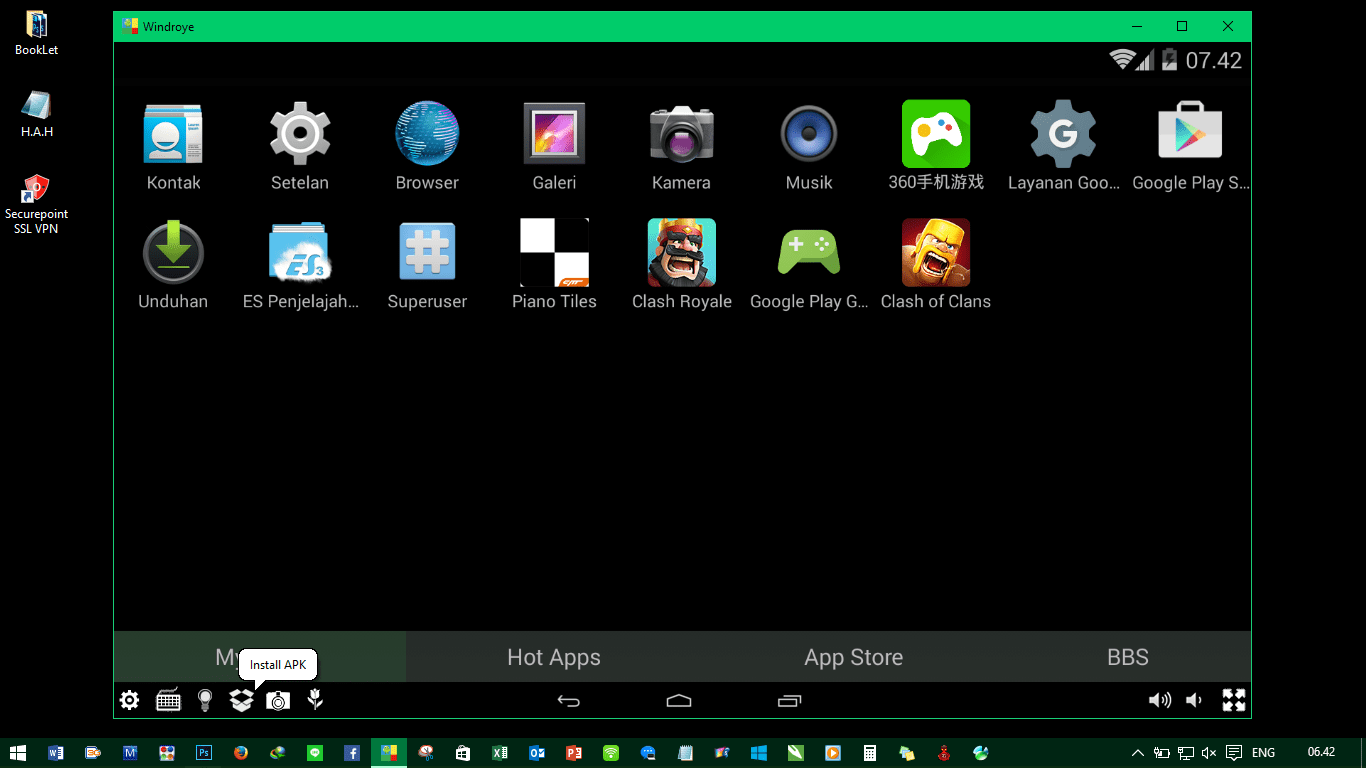Tap the Android back button
The height and width of the screenshot is (768, 1366).
[568, 701]
